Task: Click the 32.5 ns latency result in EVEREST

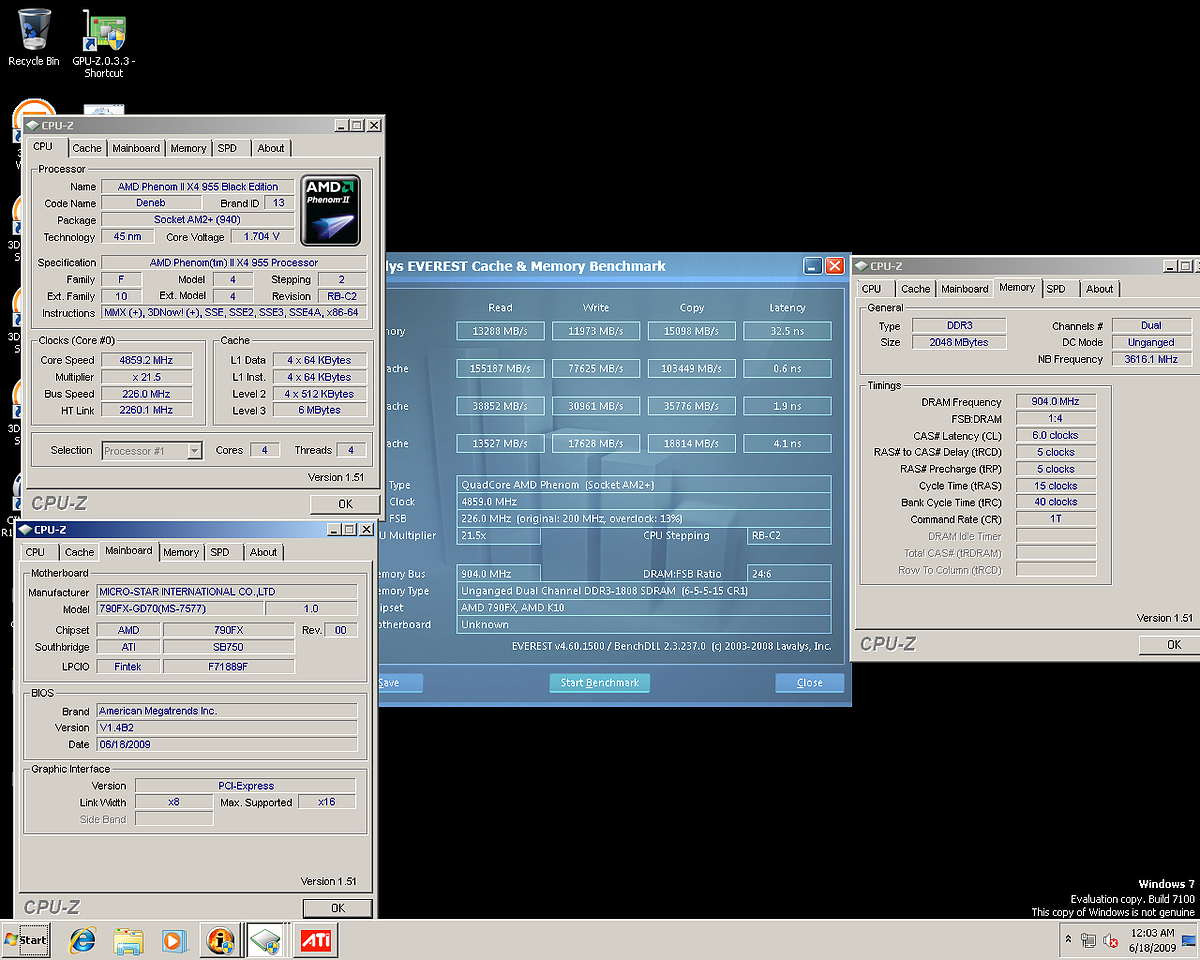Action: tap(787, 331)
